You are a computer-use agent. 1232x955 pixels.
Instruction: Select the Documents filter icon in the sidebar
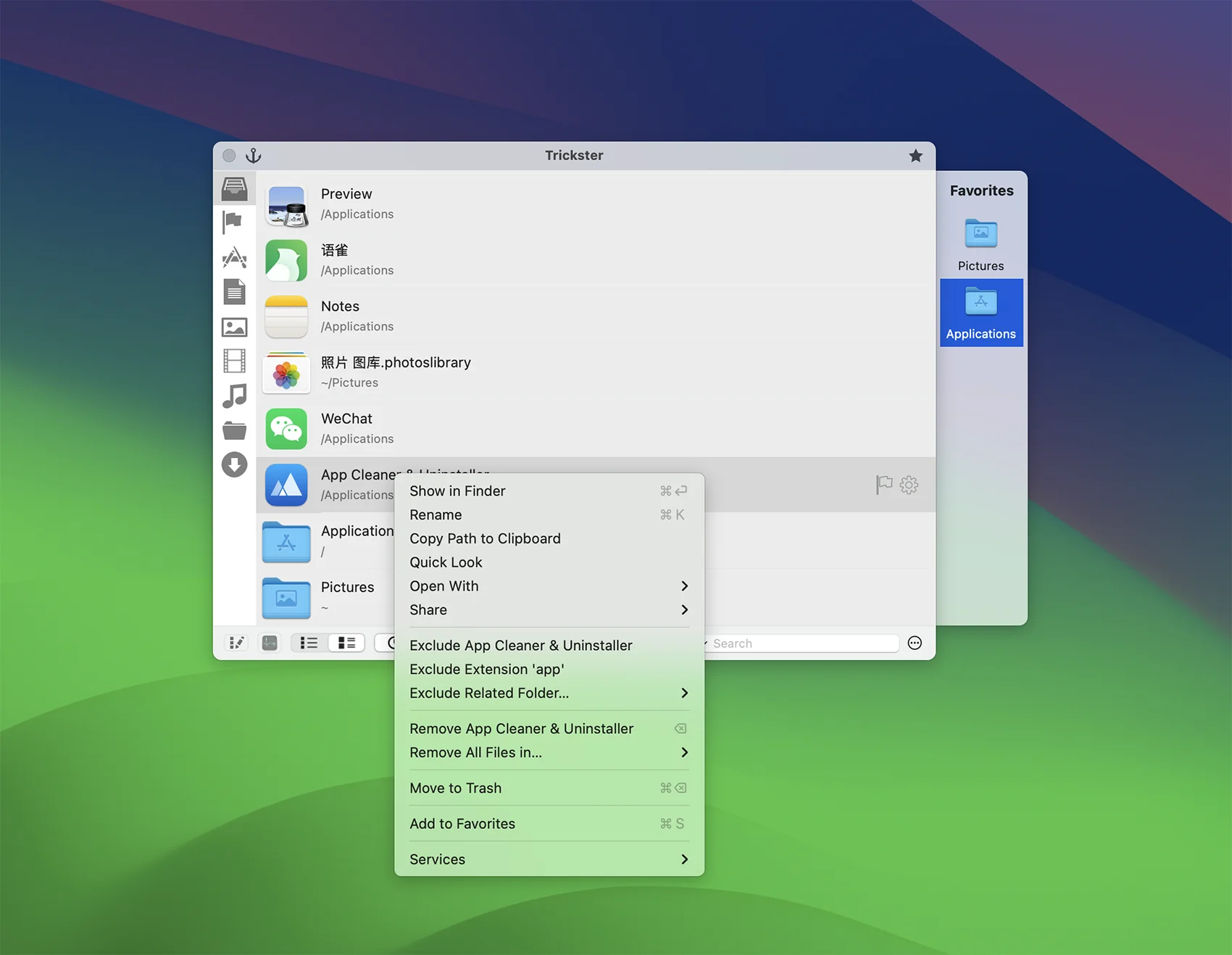tap(234, 292)
